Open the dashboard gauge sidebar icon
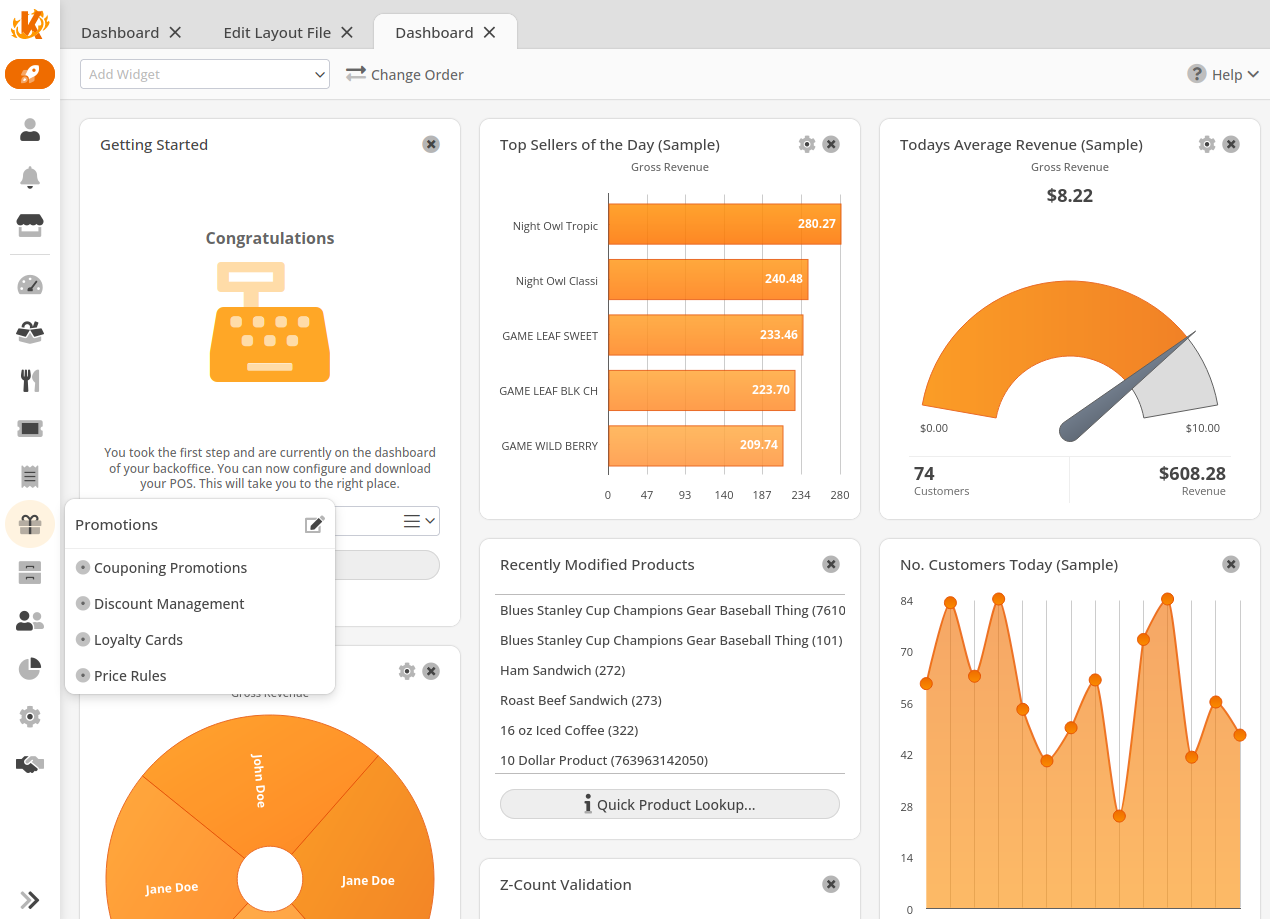 [x=30, y=285]
